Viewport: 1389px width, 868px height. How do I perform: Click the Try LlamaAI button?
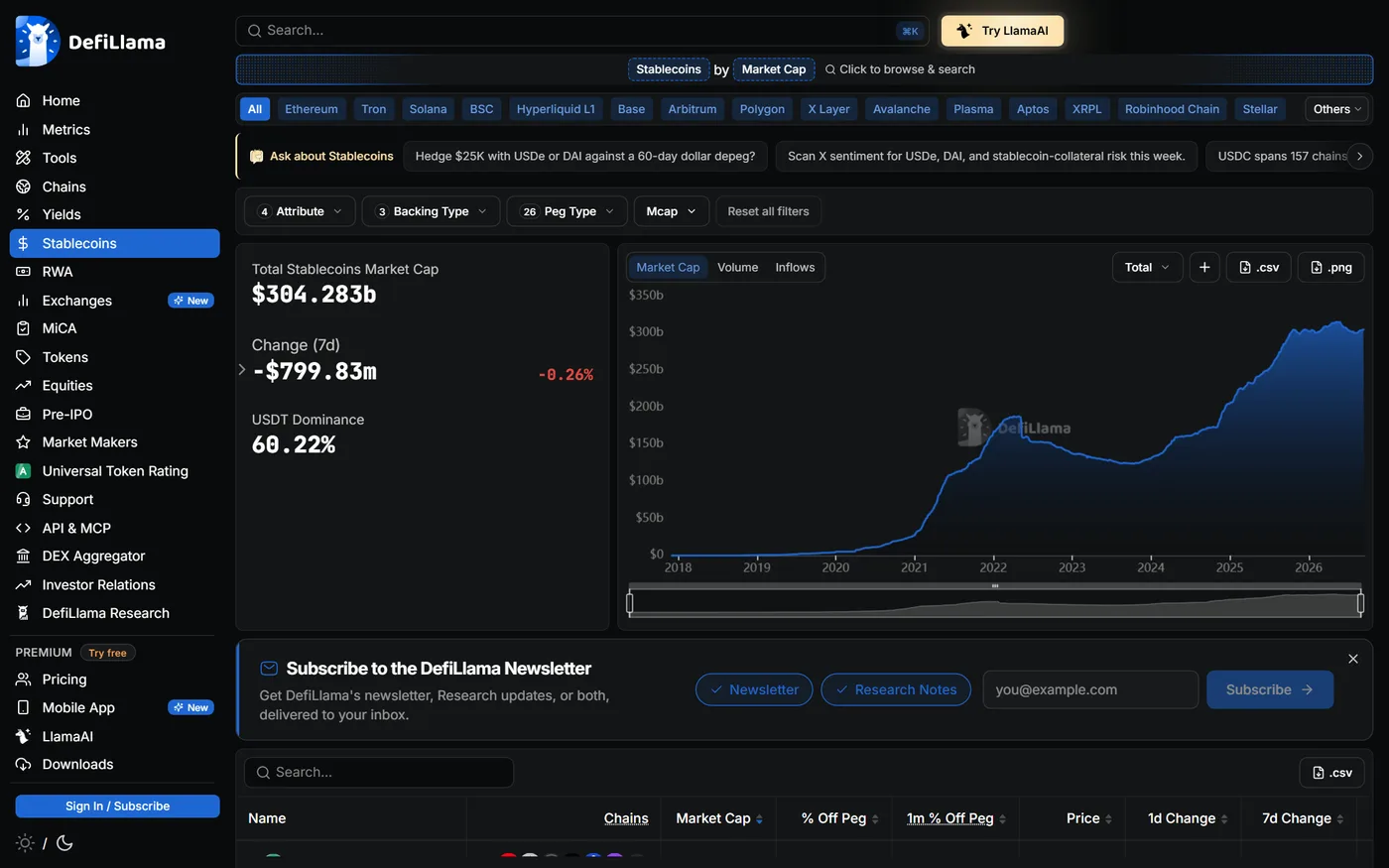[x=1002, y=31]
